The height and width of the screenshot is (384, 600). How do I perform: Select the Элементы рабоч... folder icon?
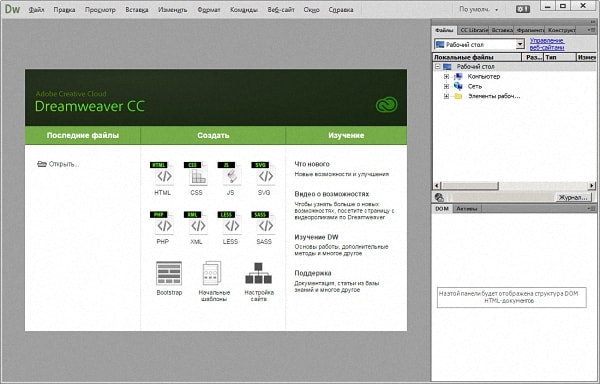click(x=458, y=96)
